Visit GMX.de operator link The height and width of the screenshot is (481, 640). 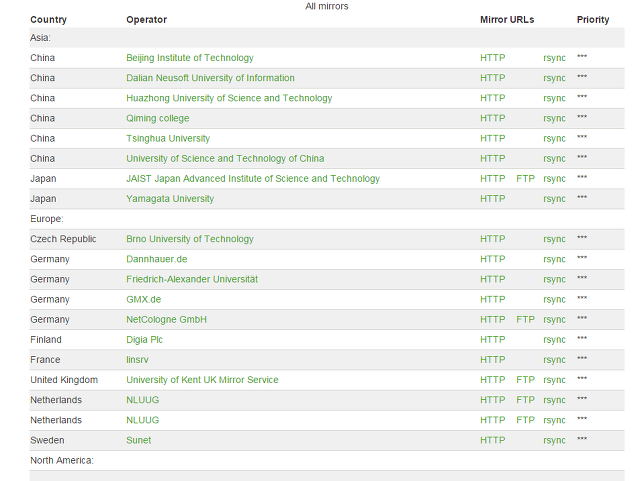(x=143, y=299)
